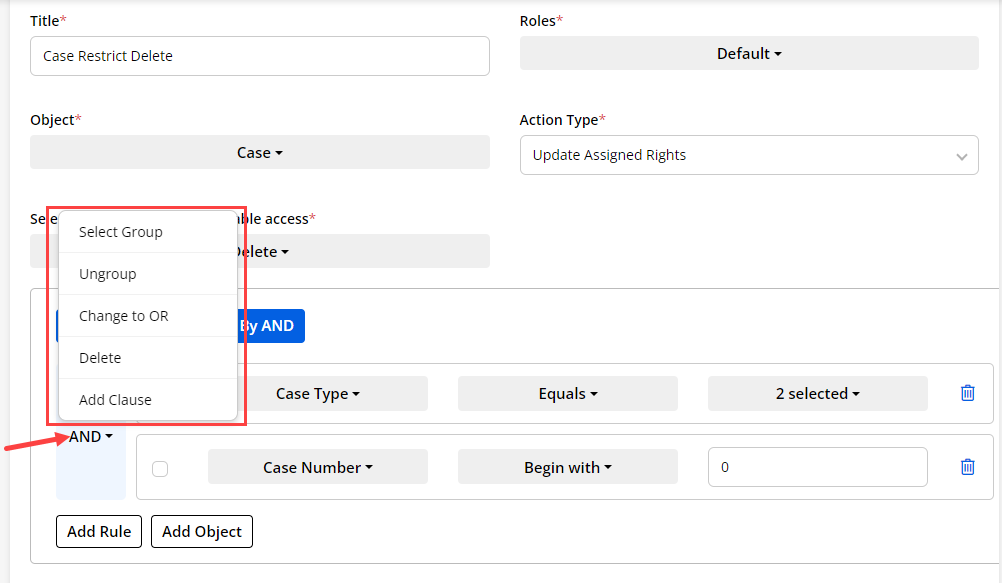
Task: Choose Select Group from the popup menu
Action: tap(121, 232)
